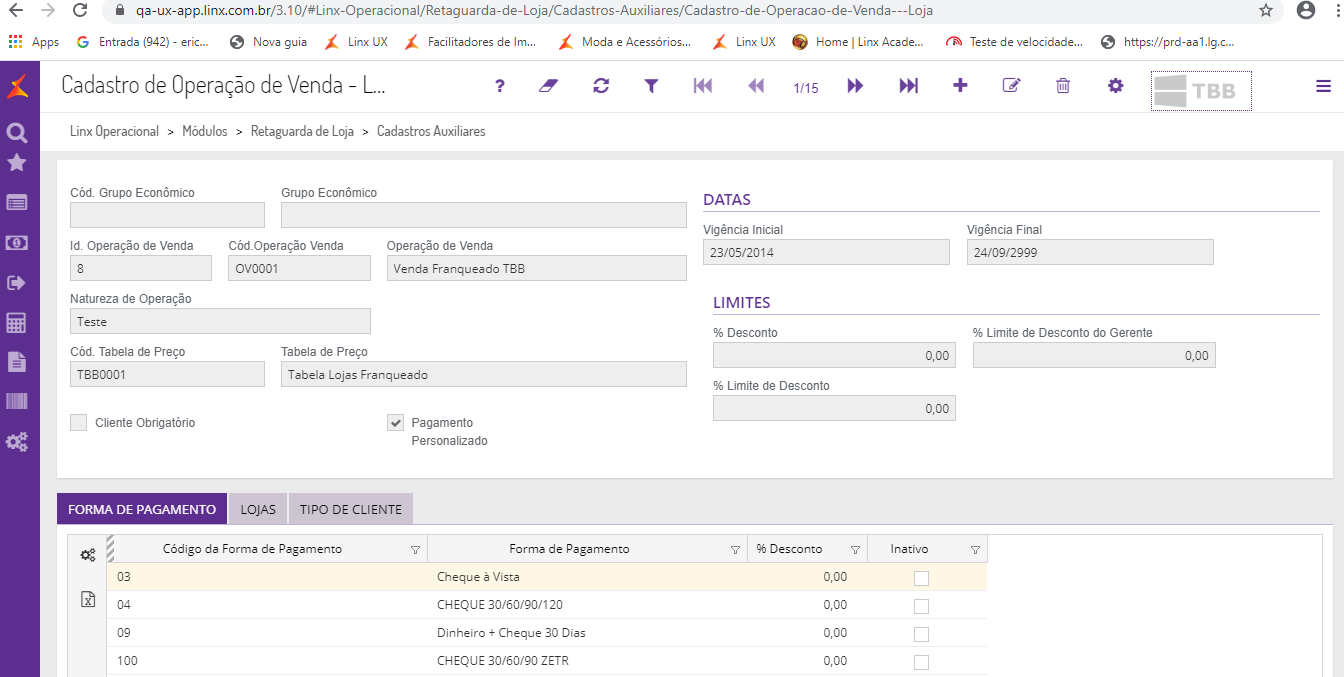Export grid using the Excel icon
The height and width of the screenshot is (677, 1344).
pos(88,599)
